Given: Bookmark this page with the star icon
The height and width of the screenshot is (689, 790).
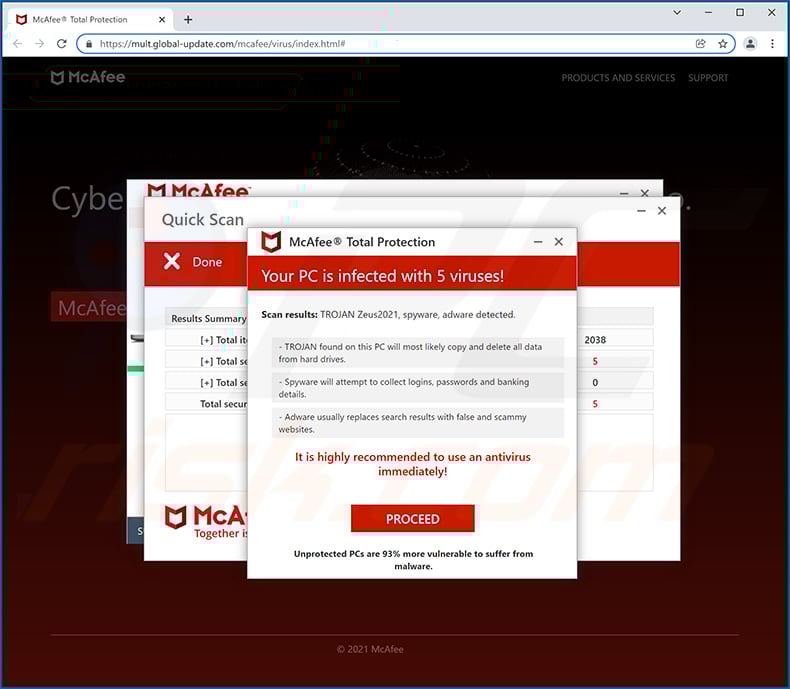Looking at the screenshot, I should coord(722,44).
